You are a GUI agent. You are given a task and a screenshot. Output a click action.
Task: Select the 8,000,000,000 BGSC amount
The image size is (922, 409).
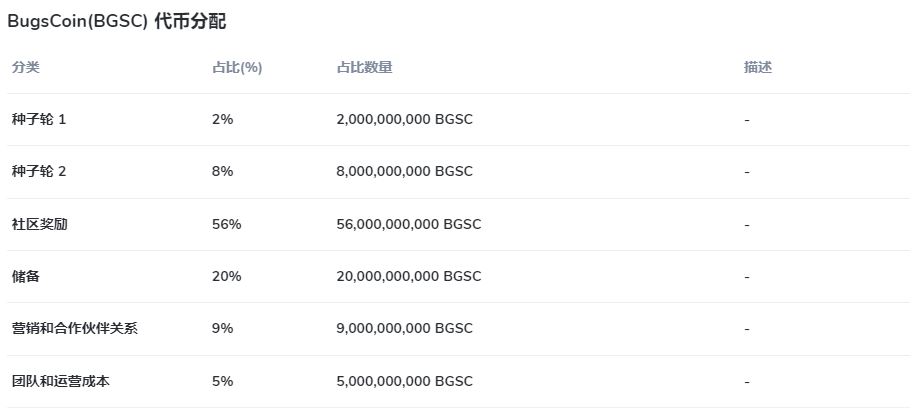405,172
